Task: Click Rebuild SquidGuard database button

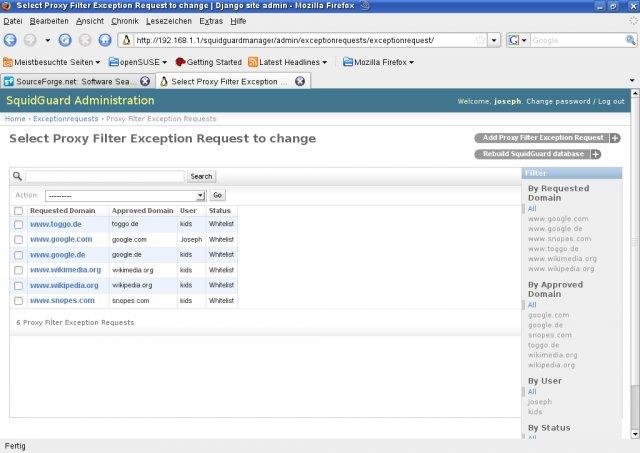Action: 538,154
